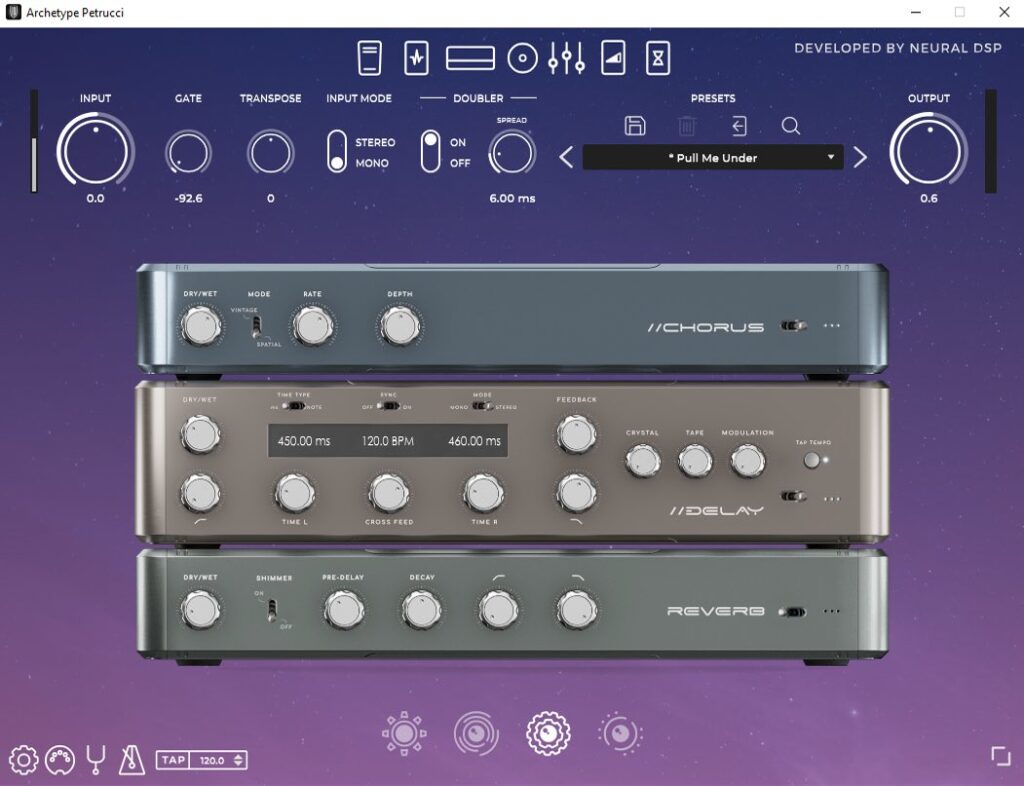Click the 450.00 ms delay time display
The height and width of the screenshot is (786, 1024).
click(x=304, y=441)
